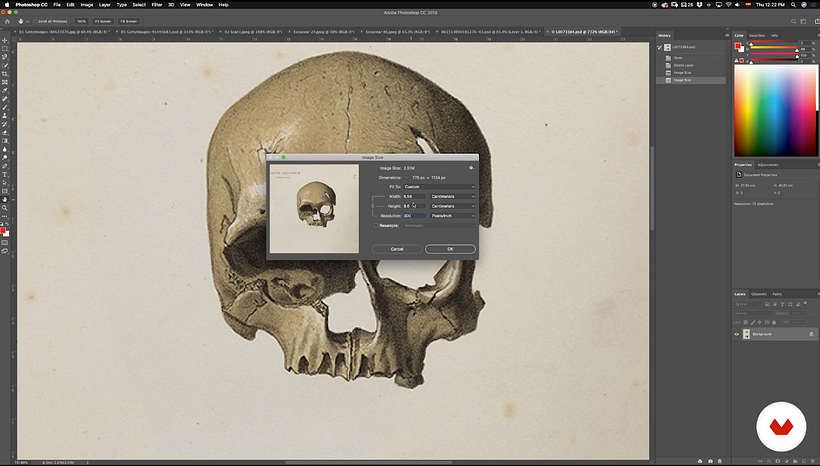This screenshot has height=466, width=820.
Task: Switch to the Channels tab
Action: pos(759,294)
